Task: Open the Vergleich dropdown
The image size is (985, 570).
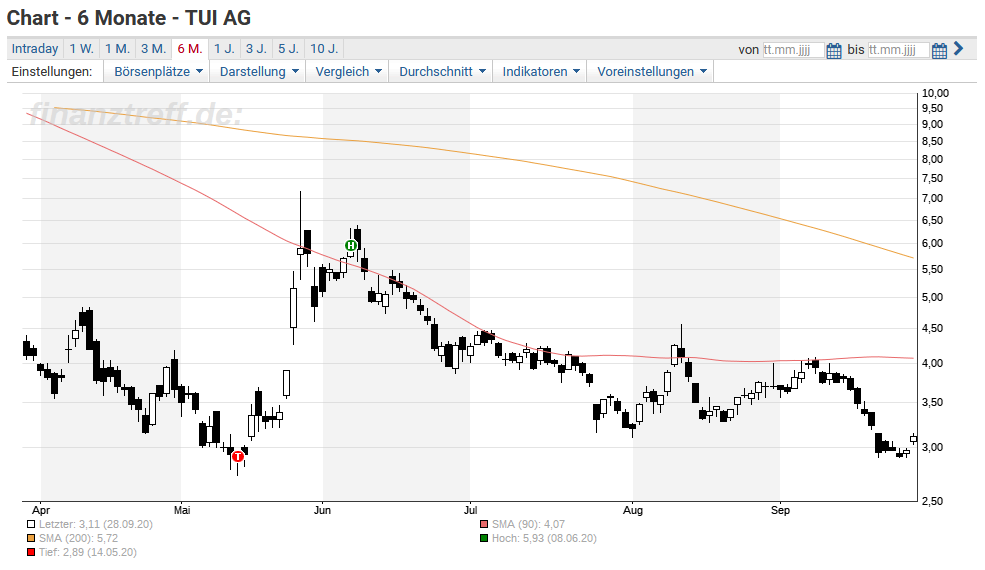Action: (x=348, y=72)
